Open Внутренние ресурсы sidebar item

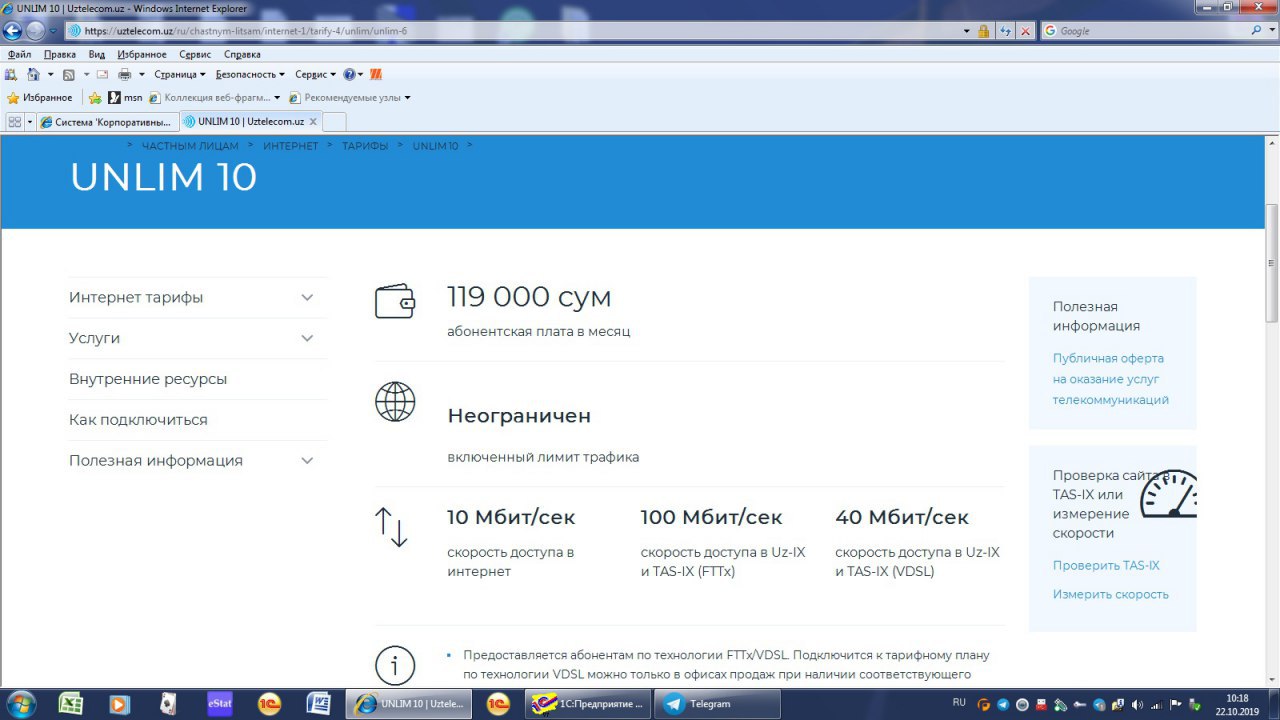pos(148,379)
